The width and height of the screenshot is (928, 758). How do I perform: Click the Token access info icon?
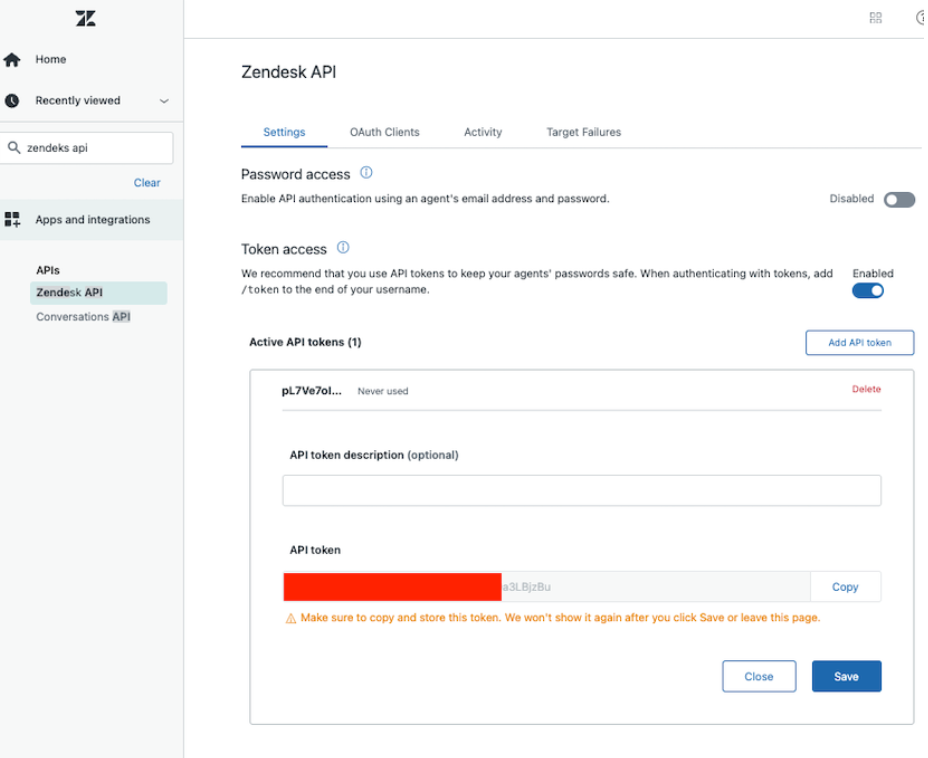click(x=343, y=248)
